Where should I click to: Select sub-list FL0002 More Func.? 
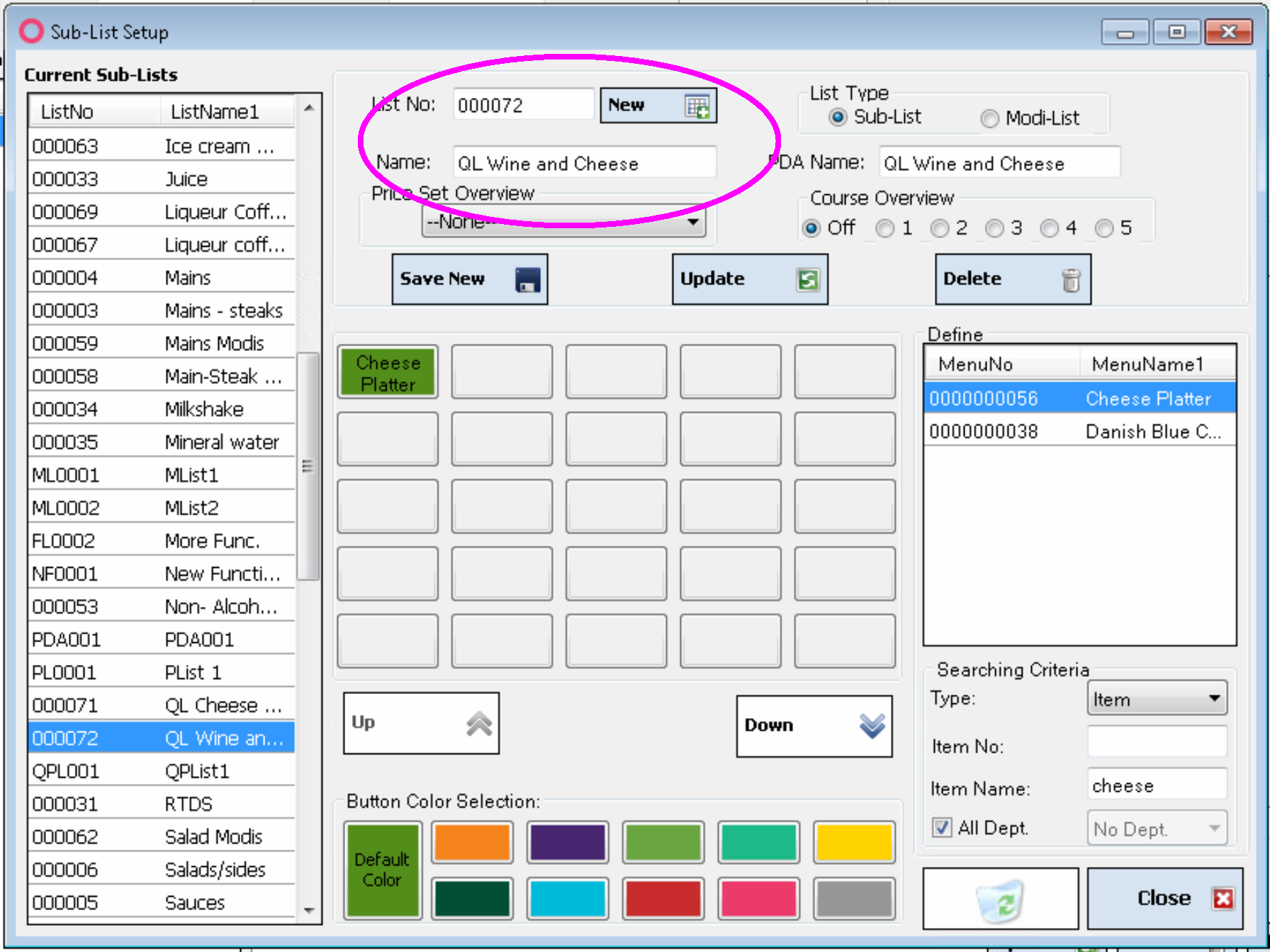pyautogui.click(x=162, y=541)
